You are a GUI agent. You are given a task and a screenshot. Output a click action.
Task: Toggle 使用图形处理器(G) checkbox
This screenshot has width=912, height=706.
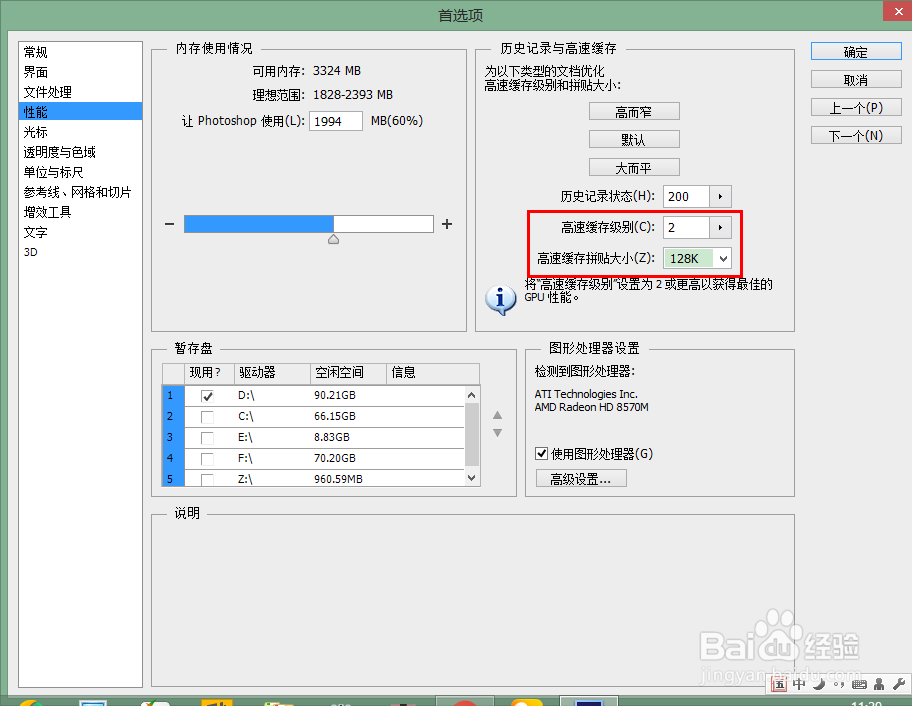(542, 454)
